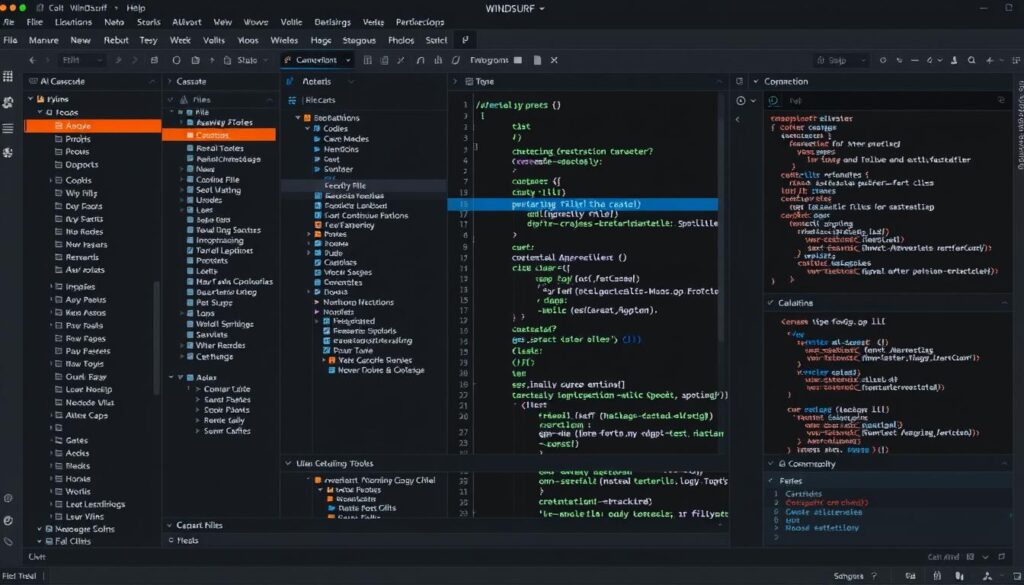Screen dimensions: 1024x585
Task: Click the orange folder icon beside Fyims
Action: click(40, 99)
